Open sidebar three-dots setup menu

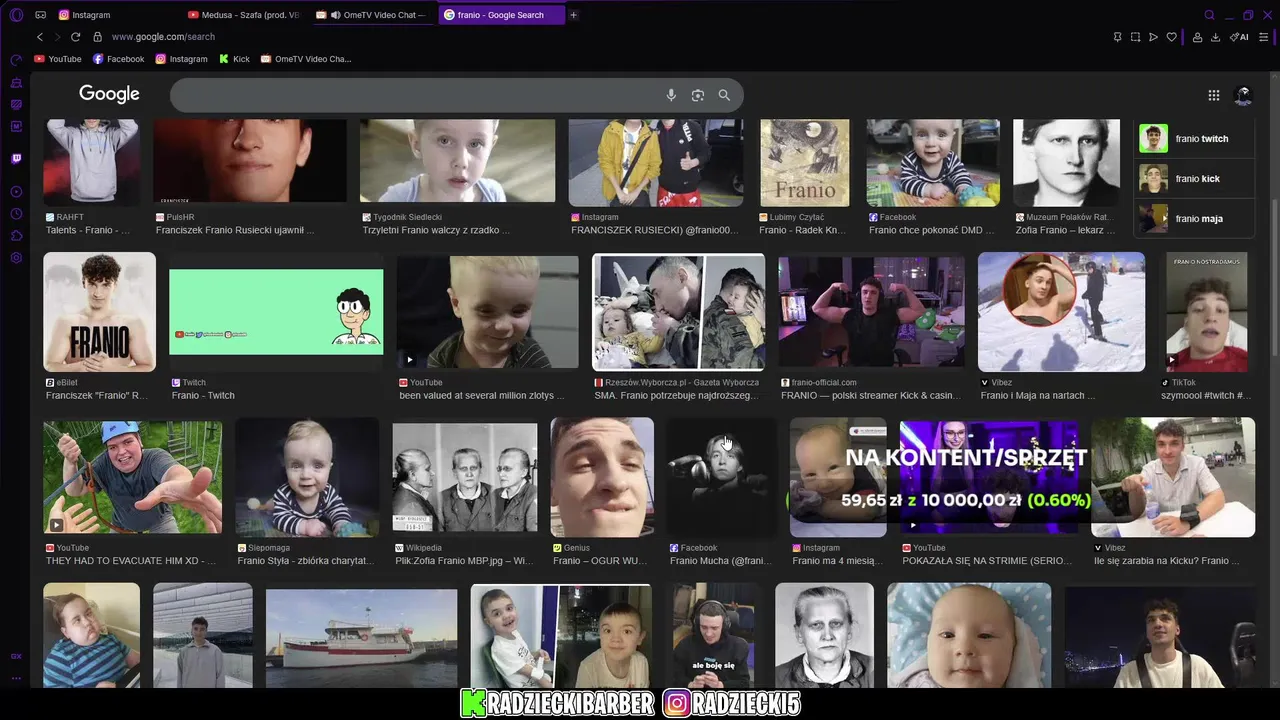tap(16, 678)
